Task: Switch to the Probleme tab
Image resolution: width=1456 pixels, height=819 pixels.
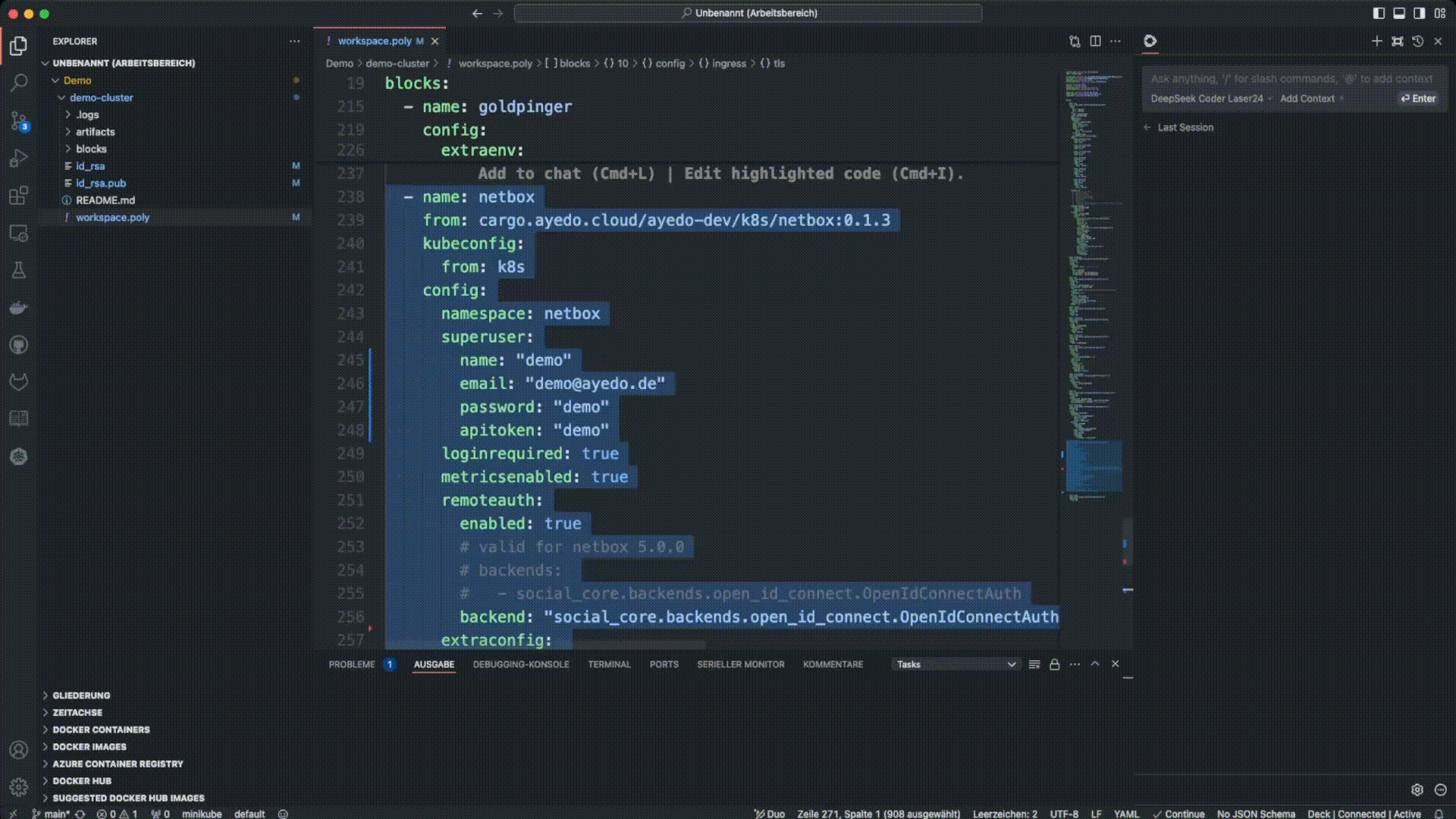Action: 352,664
